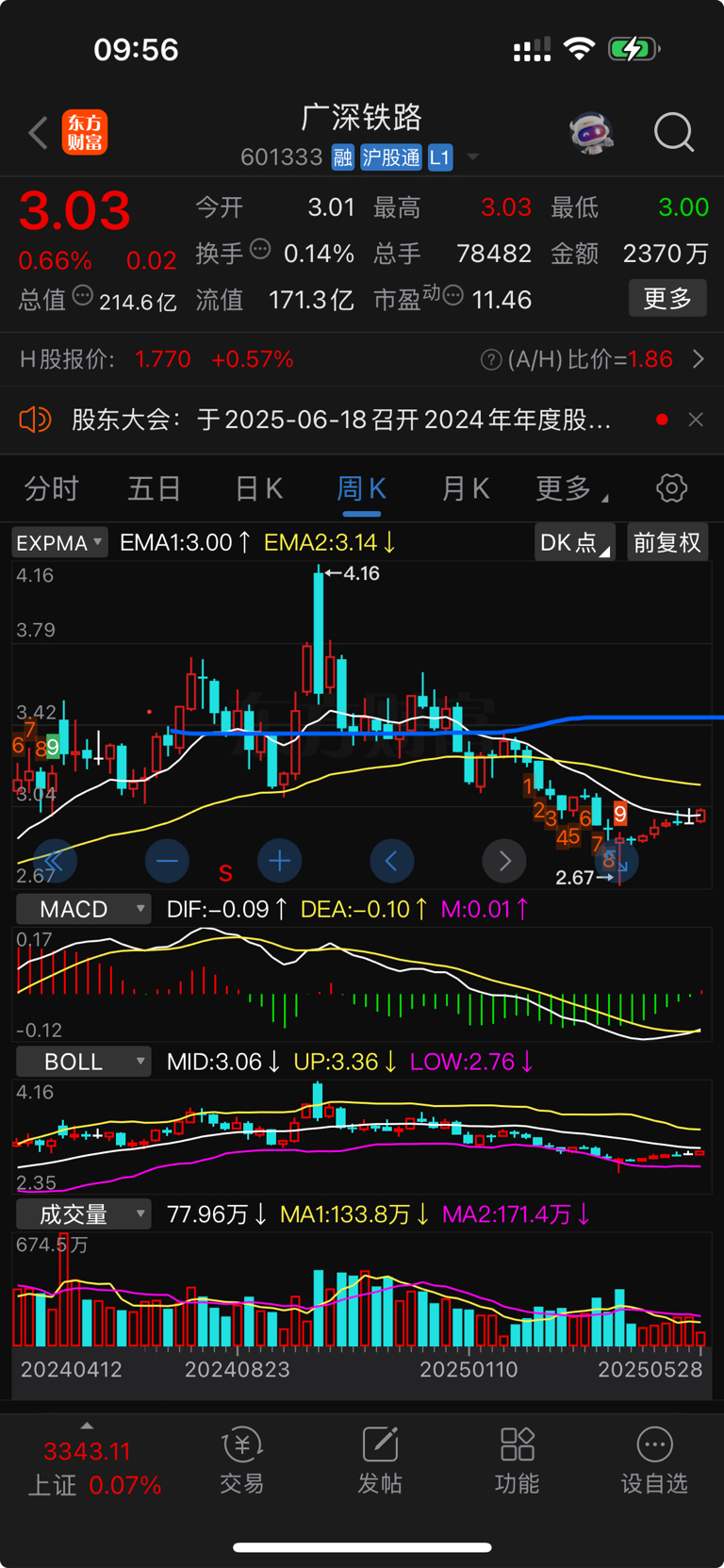This screenshot has width=724, height=1568.
Task: Tap the speaker announcement icon
Action: 35,420
